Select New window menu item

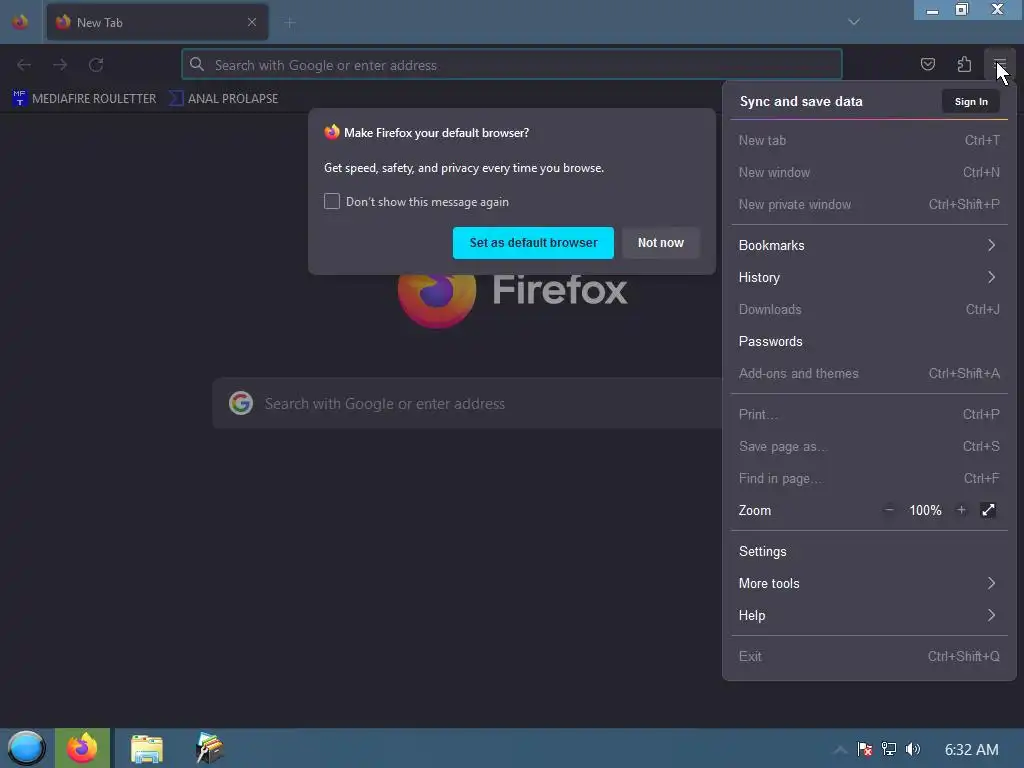tap(869, 172)
